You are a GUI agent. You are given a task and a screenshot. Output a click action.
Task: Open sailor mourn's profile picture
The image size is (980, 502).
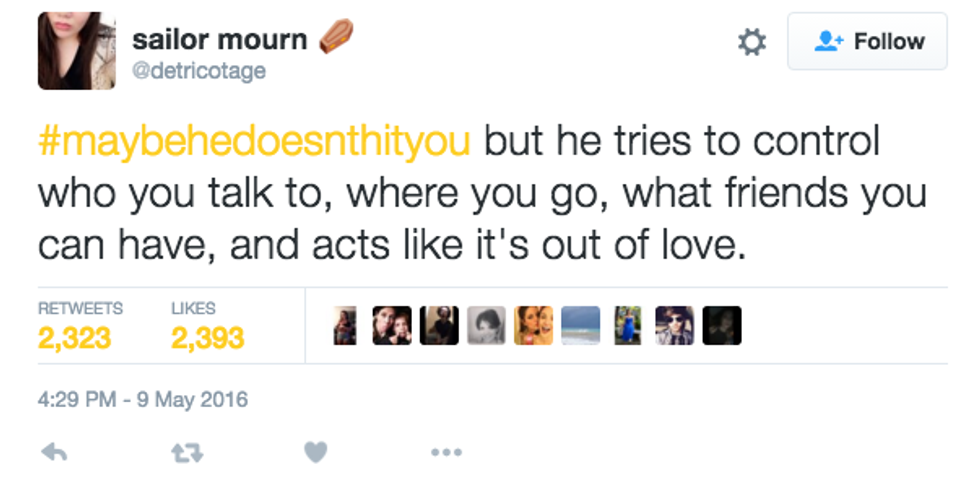pos(76,51)
